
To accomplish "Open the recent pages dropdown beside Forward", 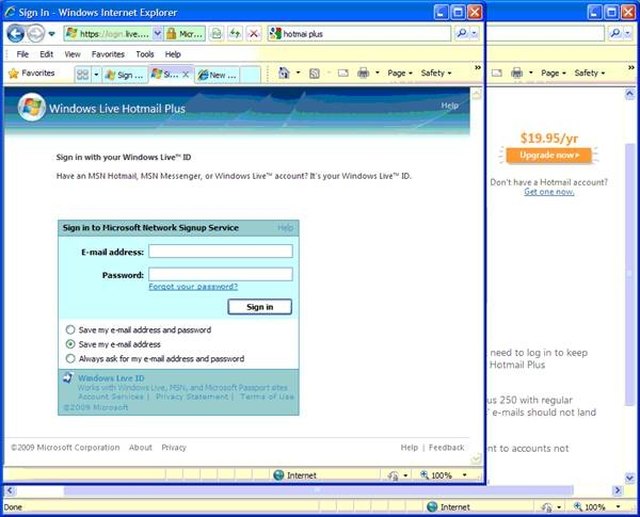I will (51, 34).
